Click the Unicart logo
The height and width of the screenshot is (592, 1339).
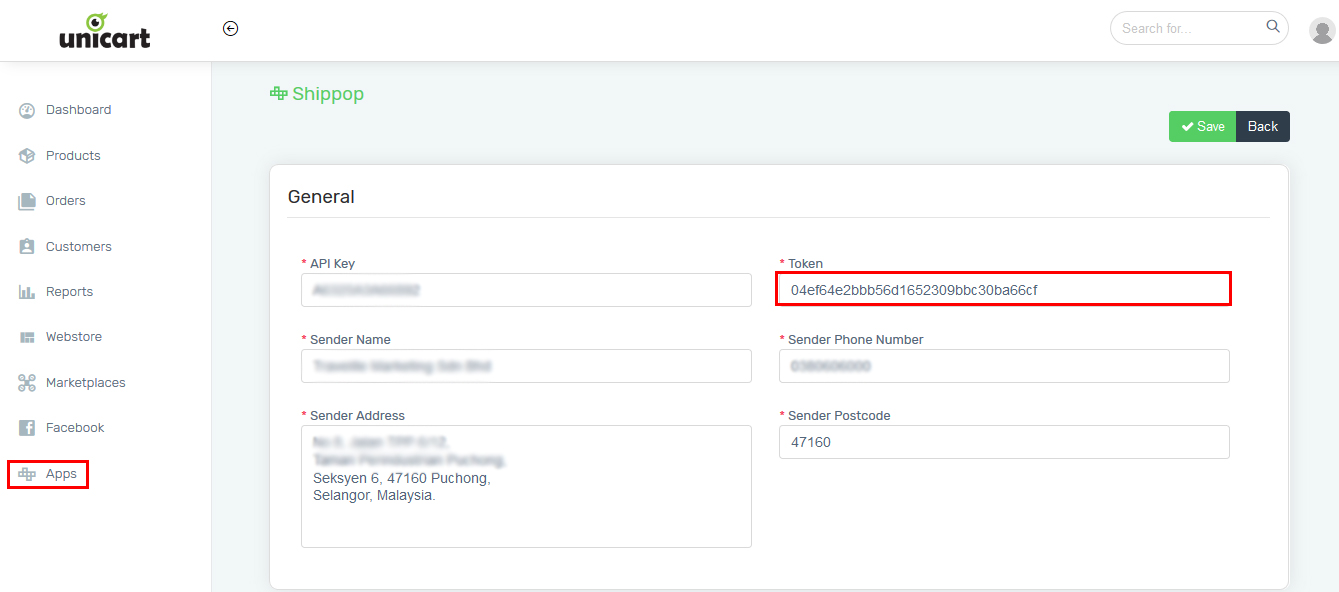[x=104, y=30]
